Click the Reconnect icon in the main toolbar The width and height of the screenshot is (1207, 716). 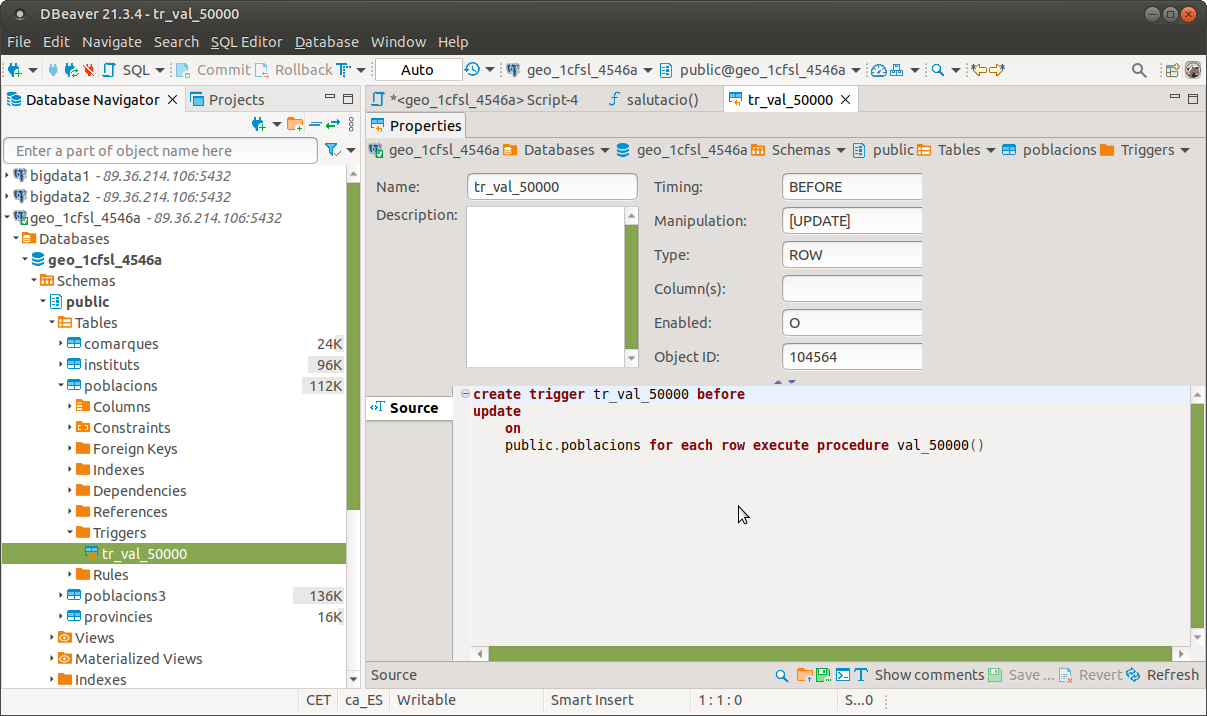point(71,70)
